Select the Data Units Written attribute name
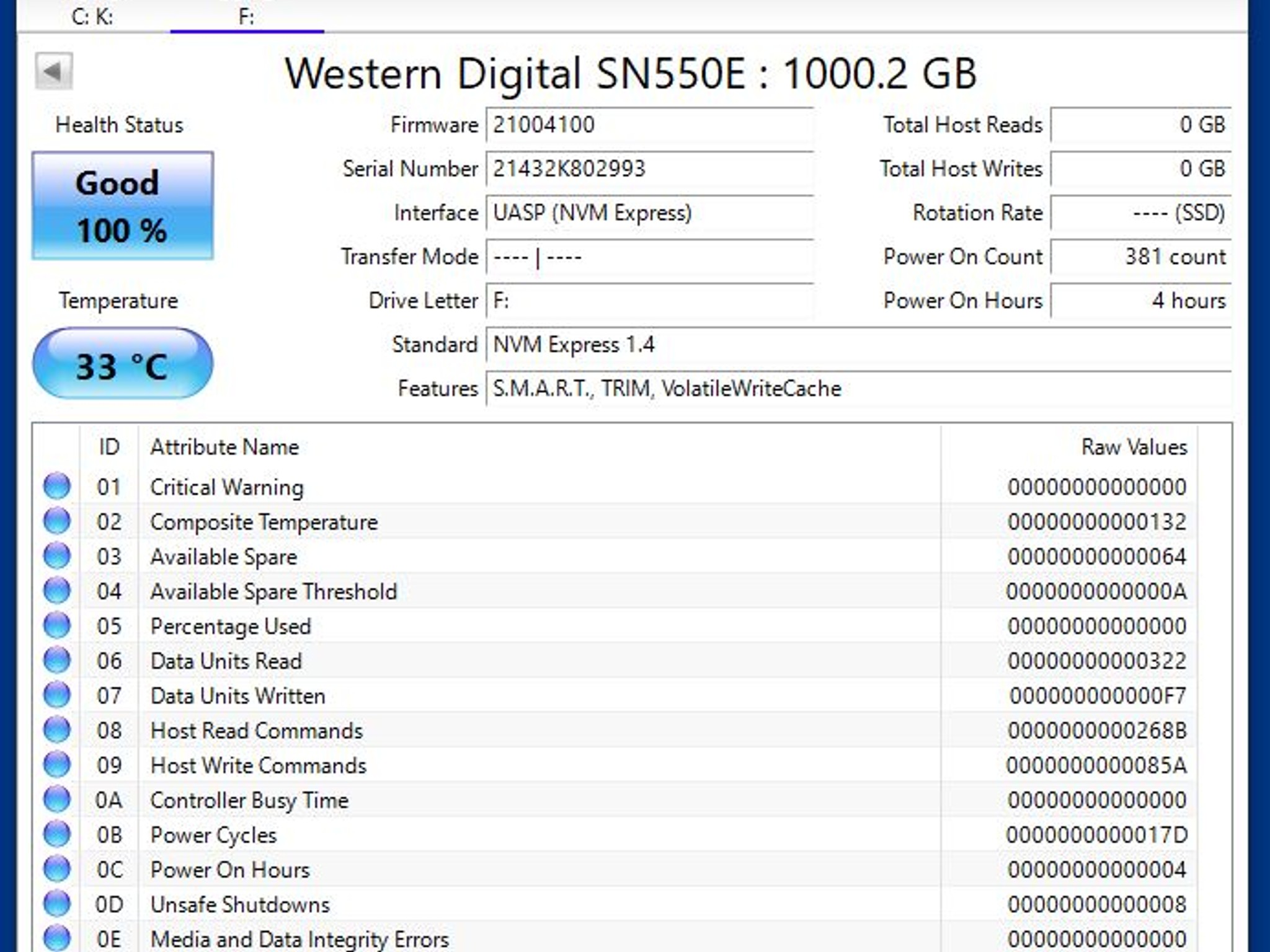The height and width of the screenshot is (952, 1270). 238,696
